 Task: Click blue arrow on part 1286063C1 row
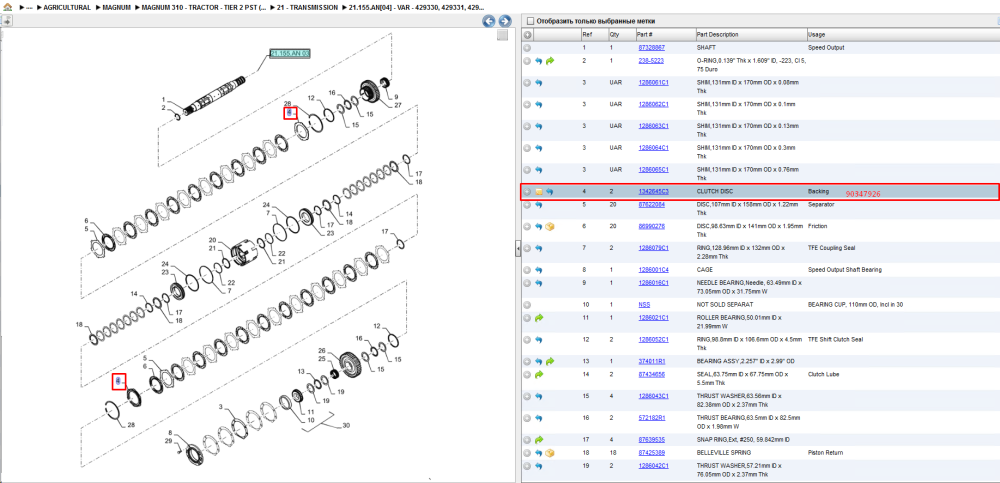(539, 126)
